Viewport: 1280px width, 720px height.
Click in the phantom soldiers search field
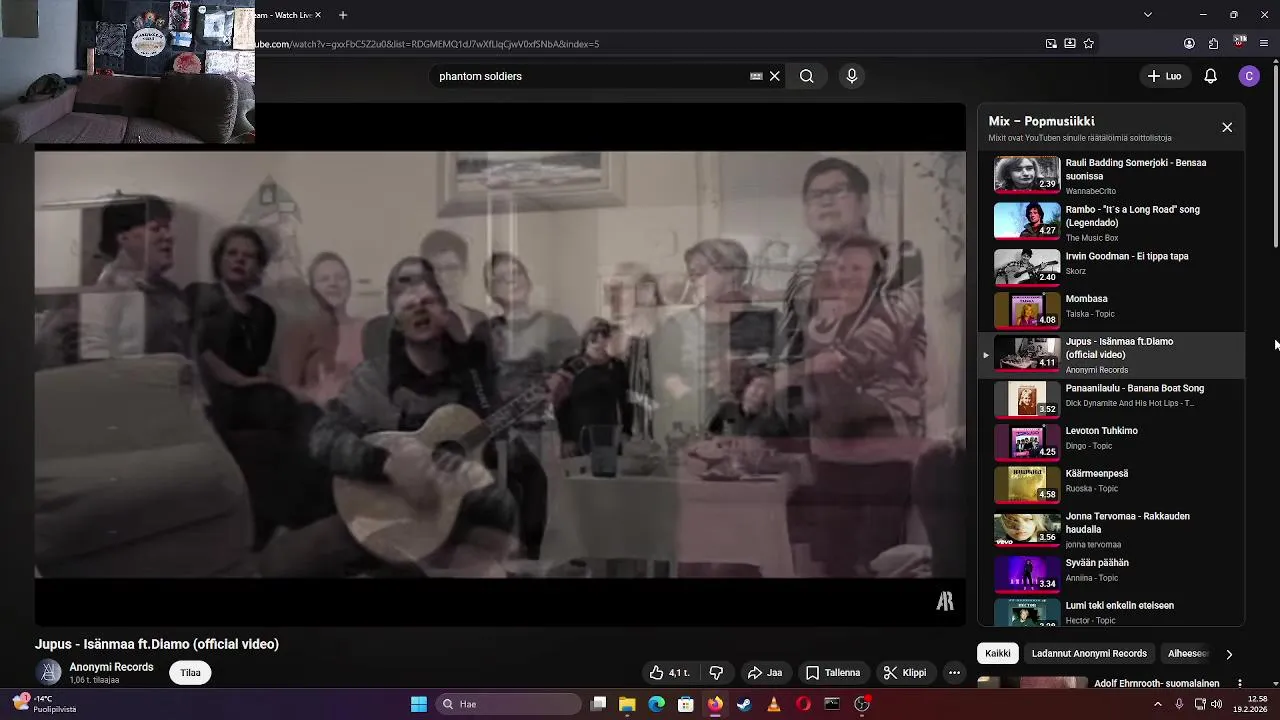coord(590,76)
